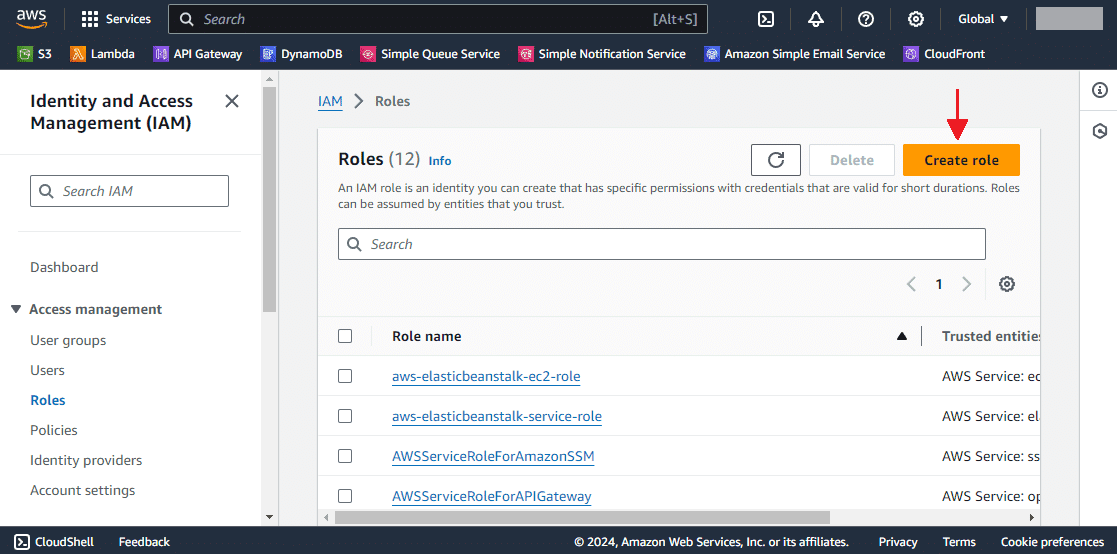Open aws-elasticbeanstalk-service-role link
1117x554 pixels.
497,416
